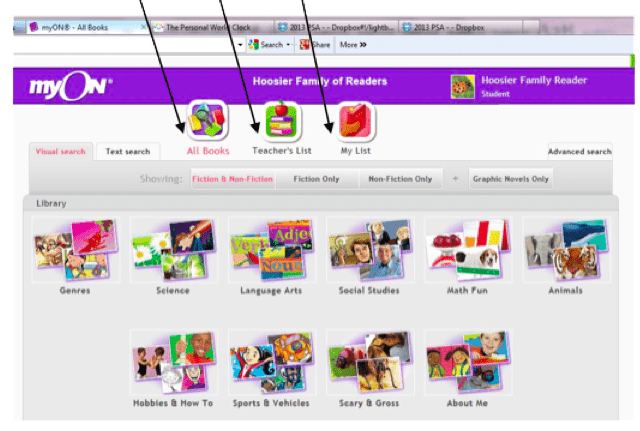This screenshot has height=431, width=640.
Task: Select Non-Fiction Only filter
Action: pyautogui.click(x=400, y=179)
